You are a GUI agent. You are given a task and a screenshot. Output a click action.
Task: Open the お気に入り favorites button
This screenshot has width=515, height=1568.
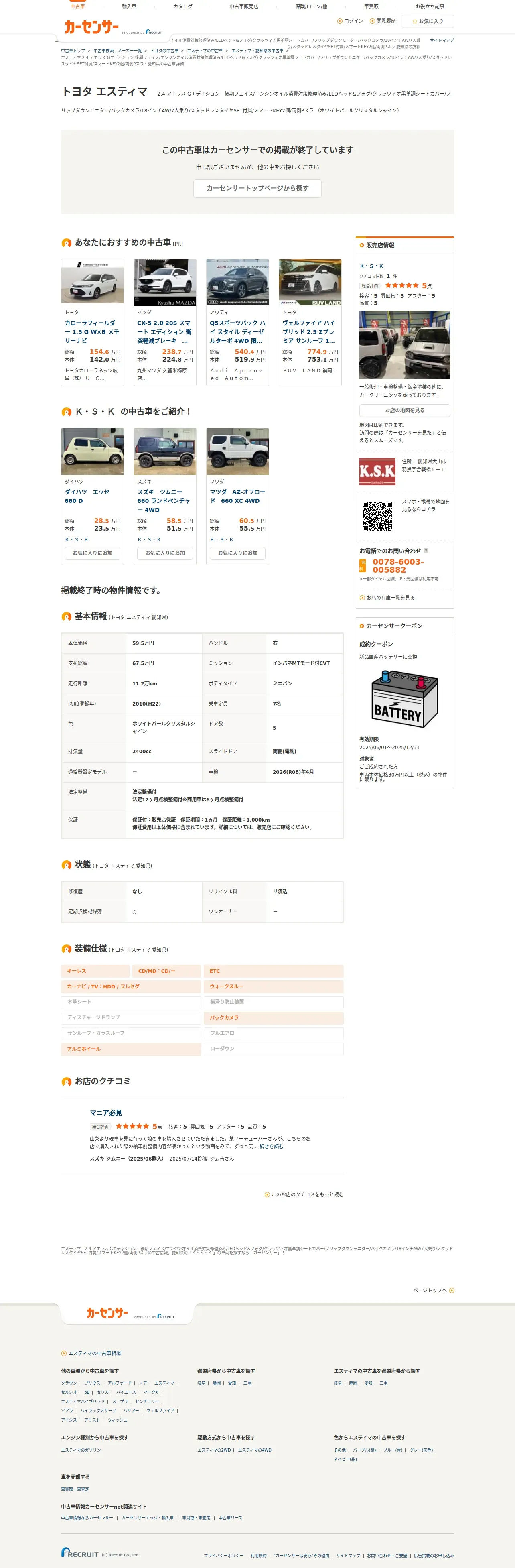point(428,21)
